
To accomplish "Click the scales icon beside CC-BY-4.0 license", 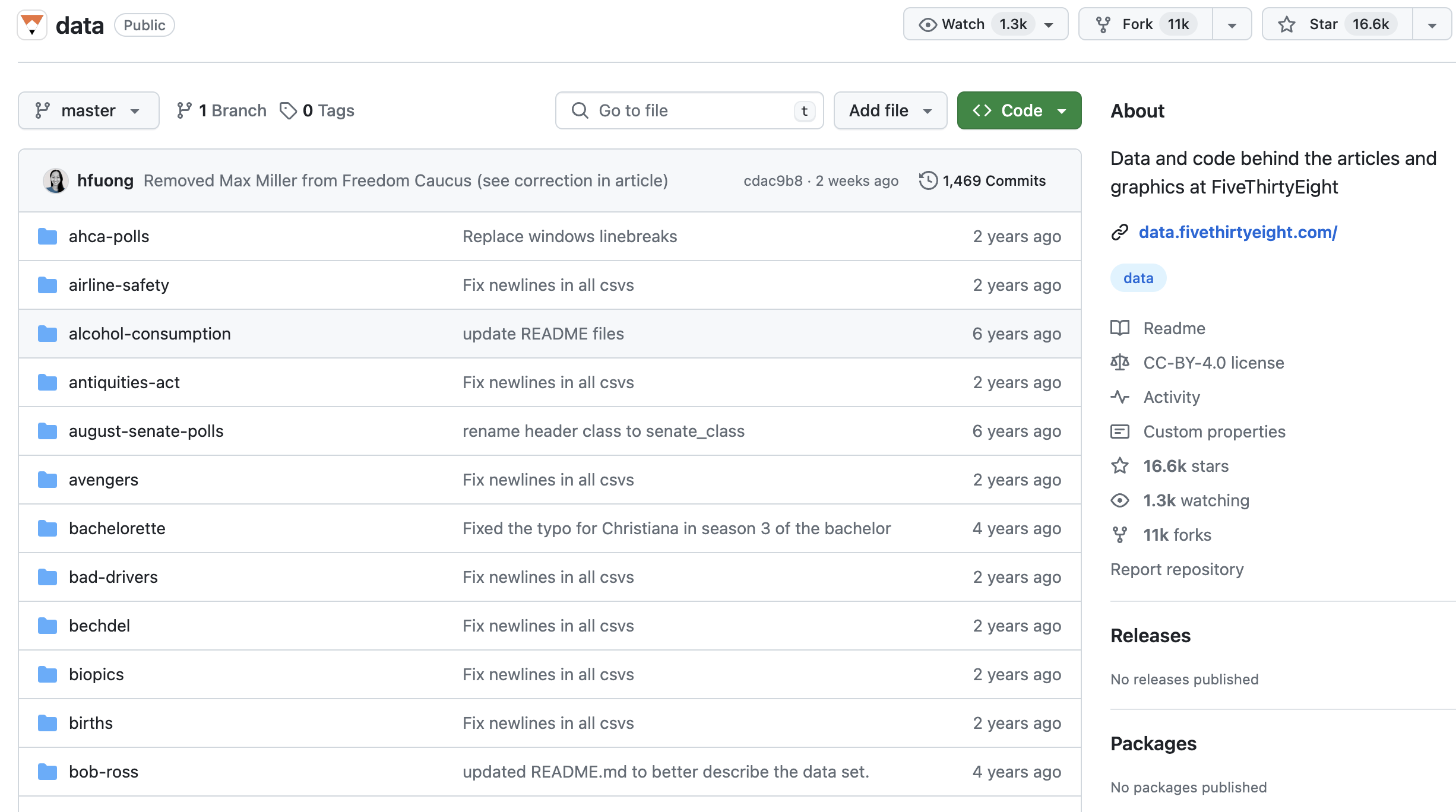I will click(1120, 362).
